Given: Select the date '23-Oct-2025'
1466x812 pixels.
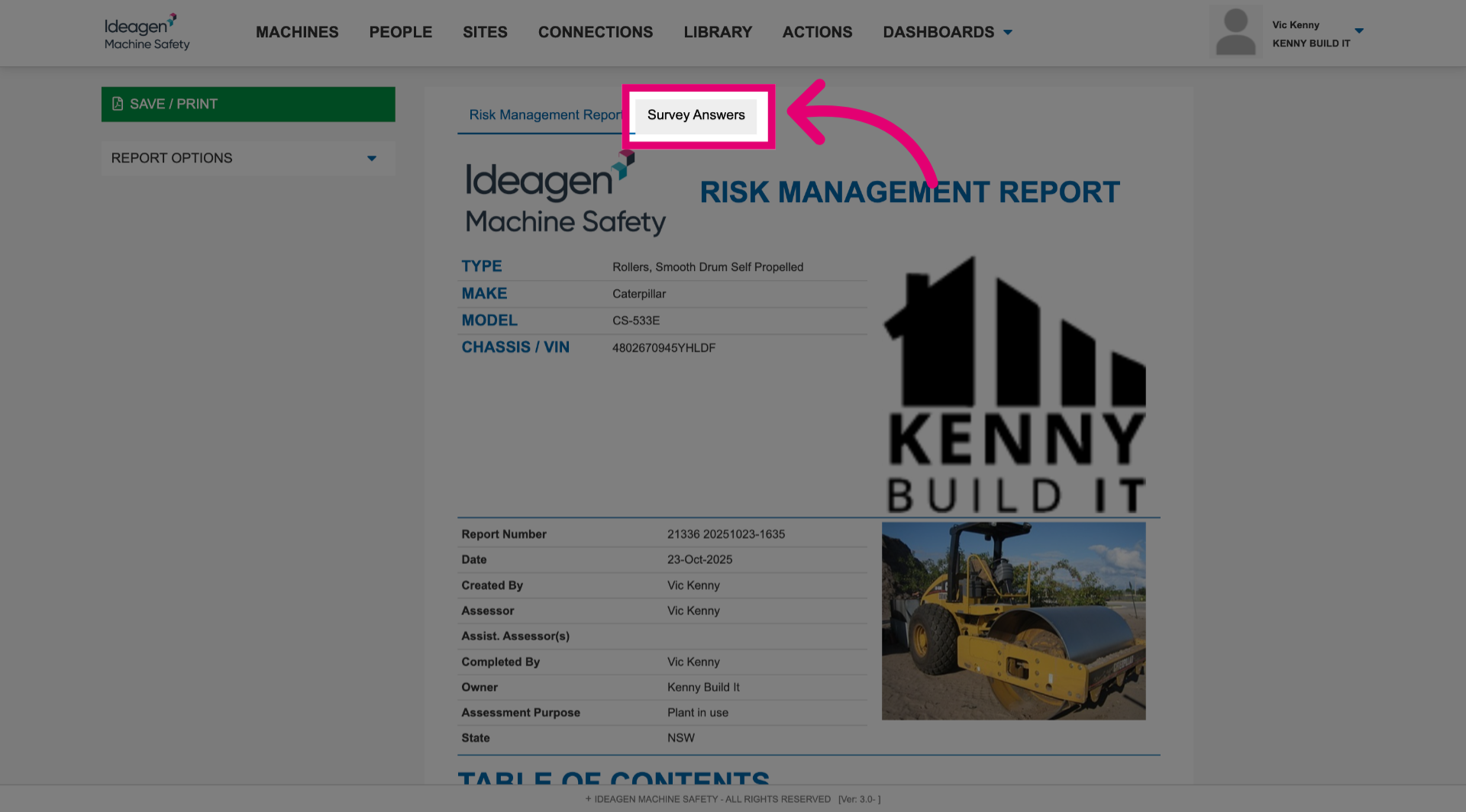Looking at the screenshot, I should click(x=699, y=559).
